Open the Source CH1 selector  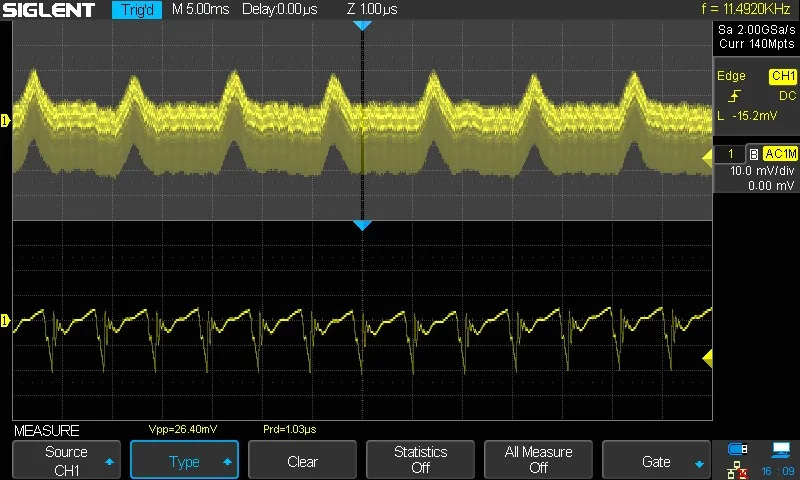pyautogui.click(x=66, y=460)
